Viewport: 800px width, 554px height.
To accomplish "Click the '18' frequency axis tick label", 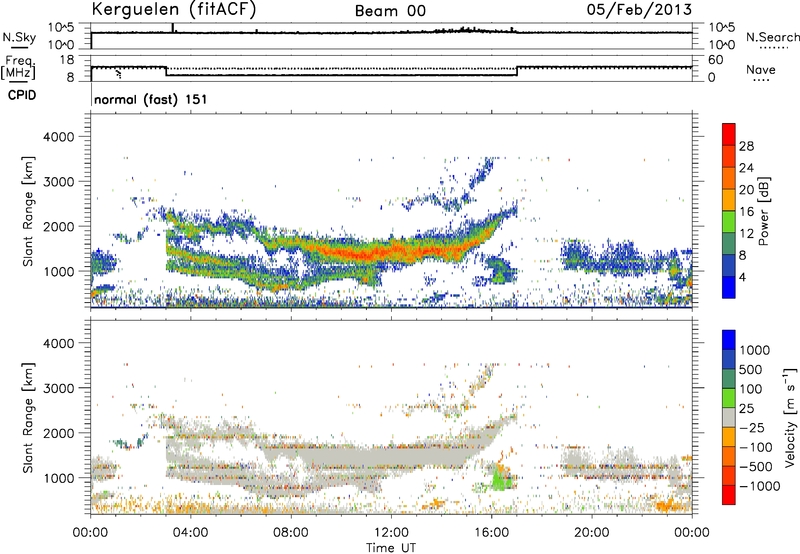I will click(x=67, y=60).
